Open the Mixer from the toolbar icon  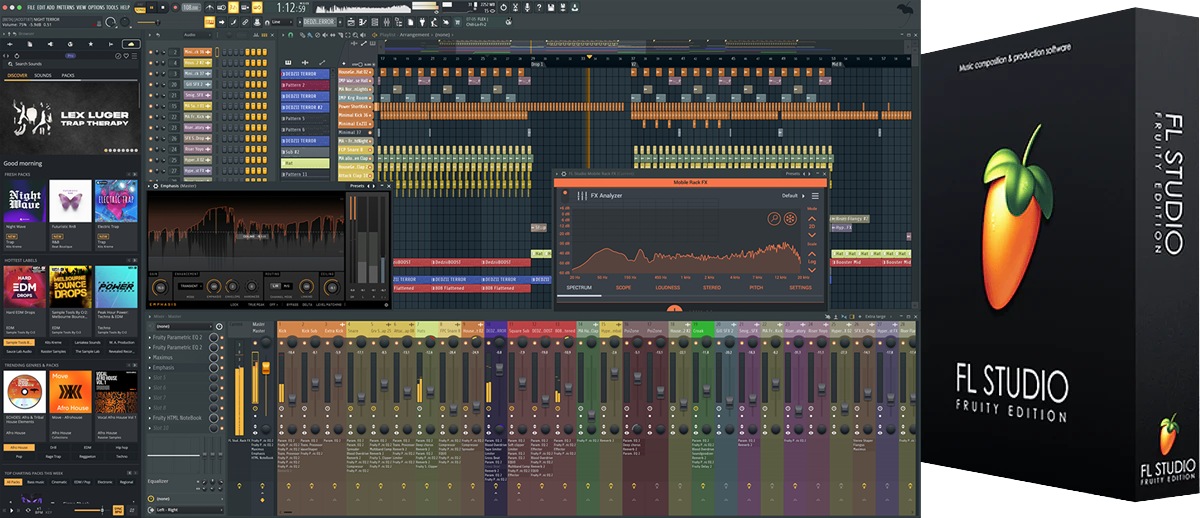tap(386, 22)
